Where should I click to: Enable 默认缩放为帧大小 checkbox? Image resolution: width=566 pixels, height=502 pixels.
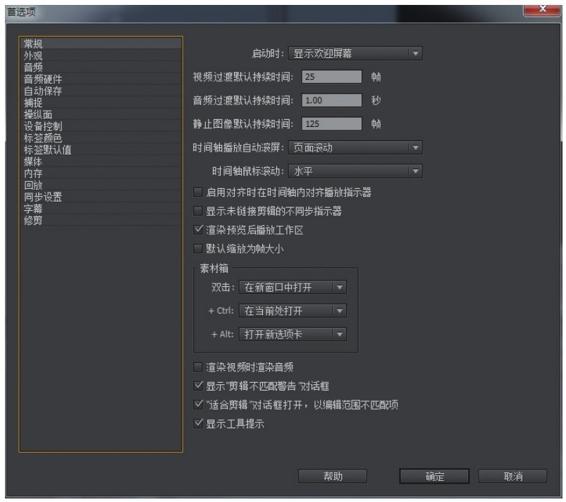pyautogui.click(x=198, y=248)
